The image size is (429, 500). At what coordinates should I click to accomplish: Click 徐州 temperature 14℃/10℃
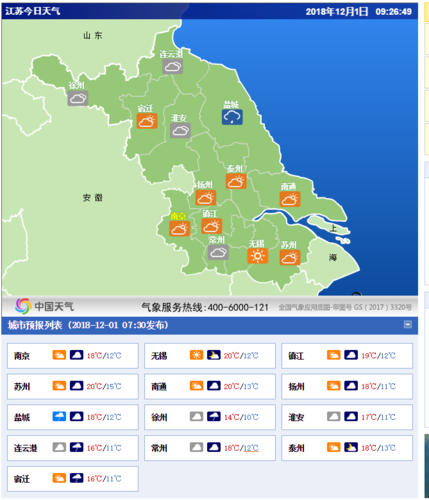pyautogui.click(x=241, y=417)
